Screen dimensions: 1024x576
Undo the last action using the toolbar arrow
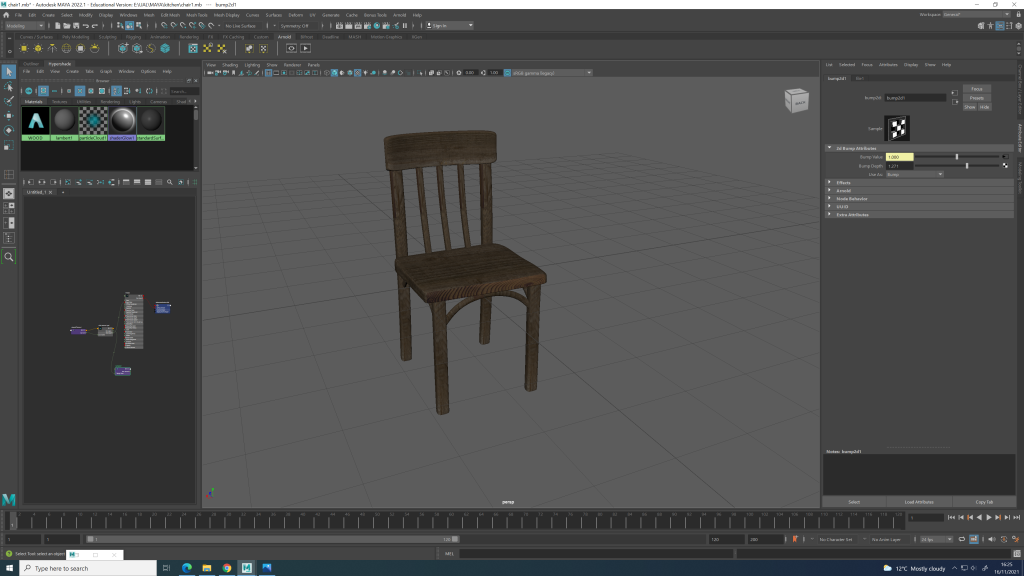(86, 25)
